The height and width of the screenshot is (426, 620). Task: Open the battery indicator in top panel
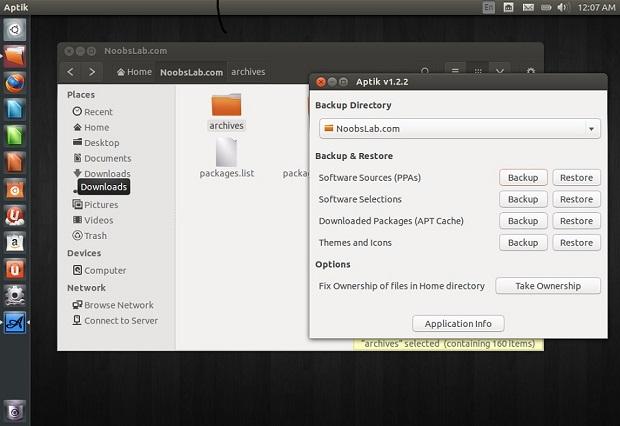pyautogui.click(x=546, y=7)
